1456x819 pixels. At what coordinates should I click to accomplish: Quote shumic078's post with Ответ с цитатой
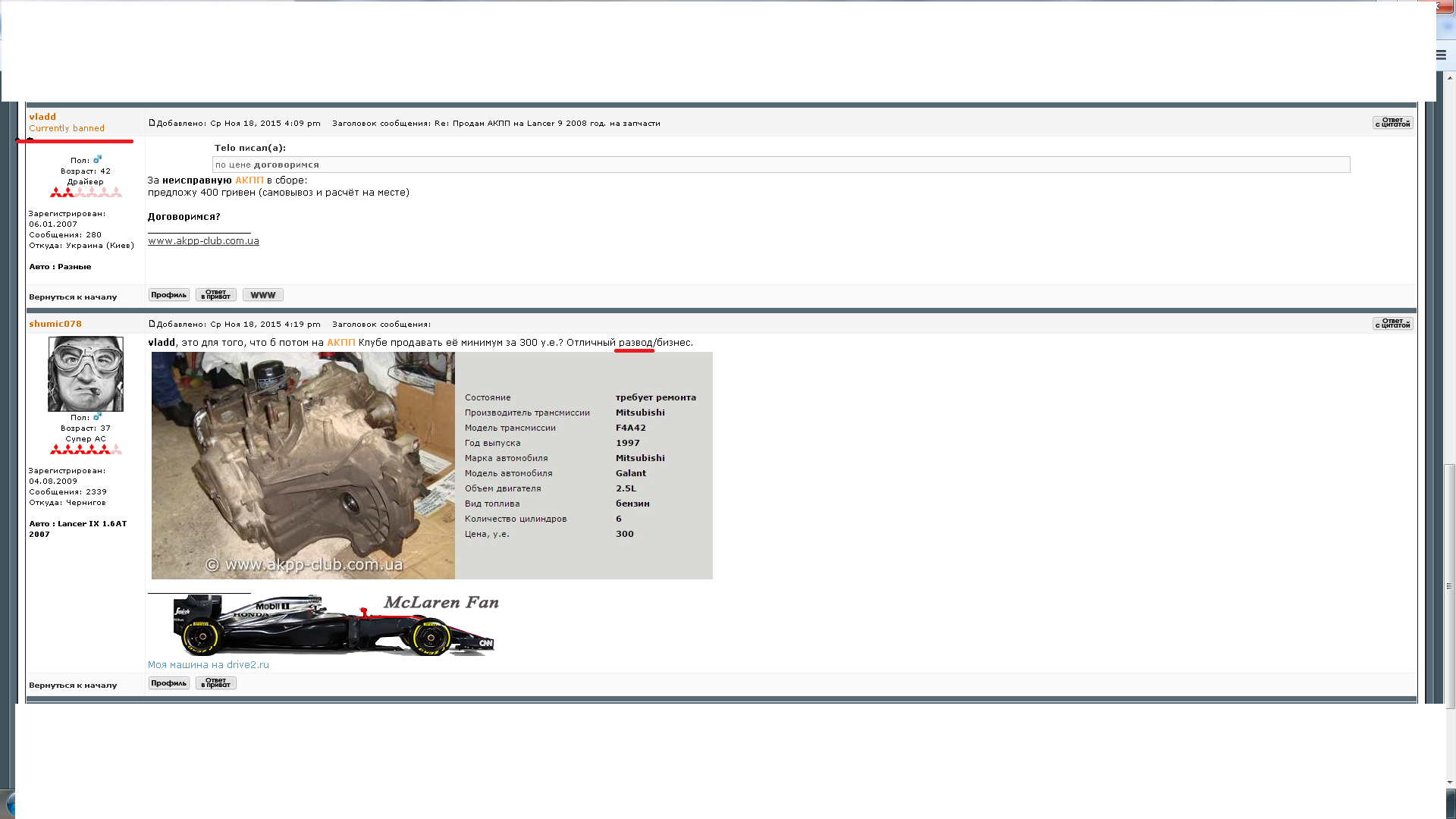coord(1392,324)
